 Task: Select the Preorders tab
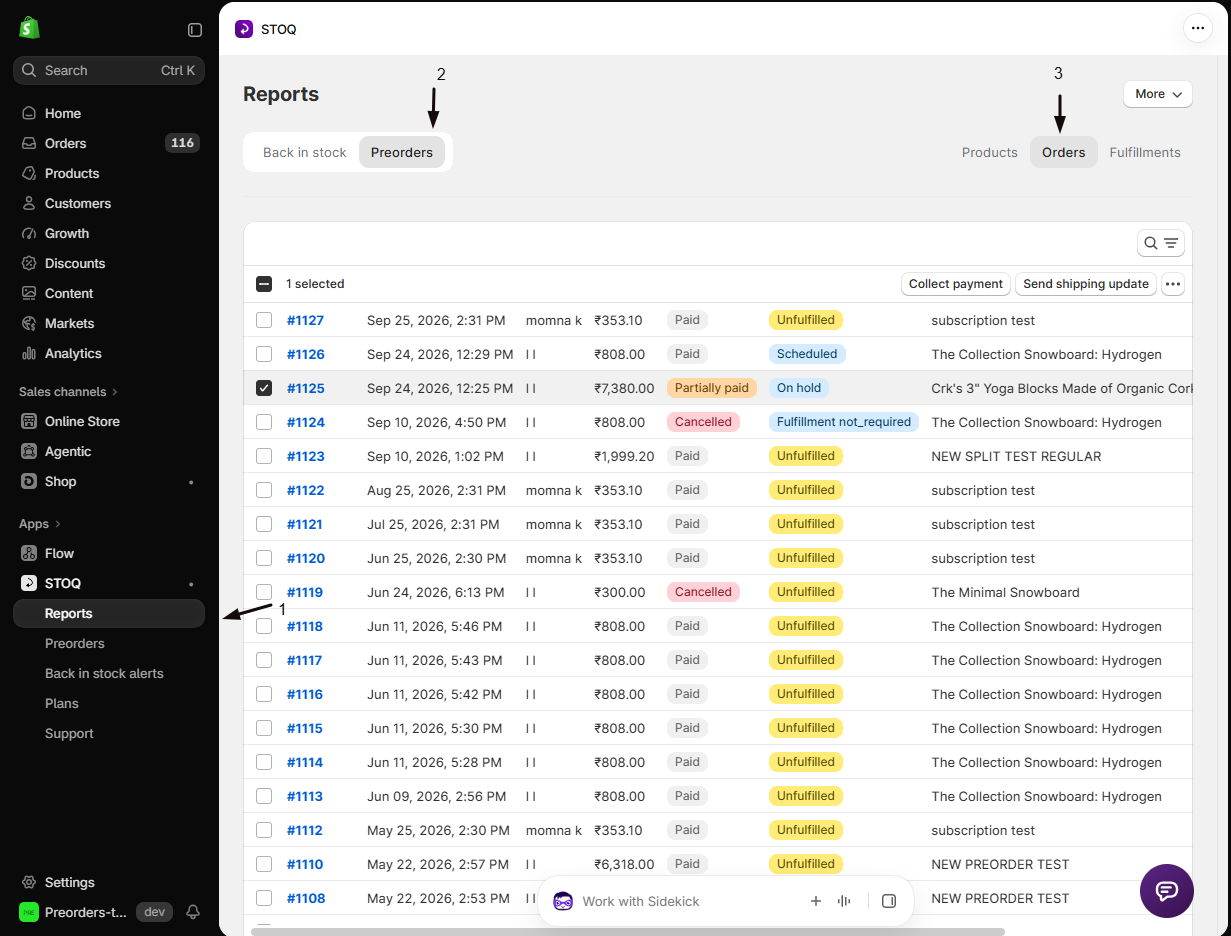[402, 152]
